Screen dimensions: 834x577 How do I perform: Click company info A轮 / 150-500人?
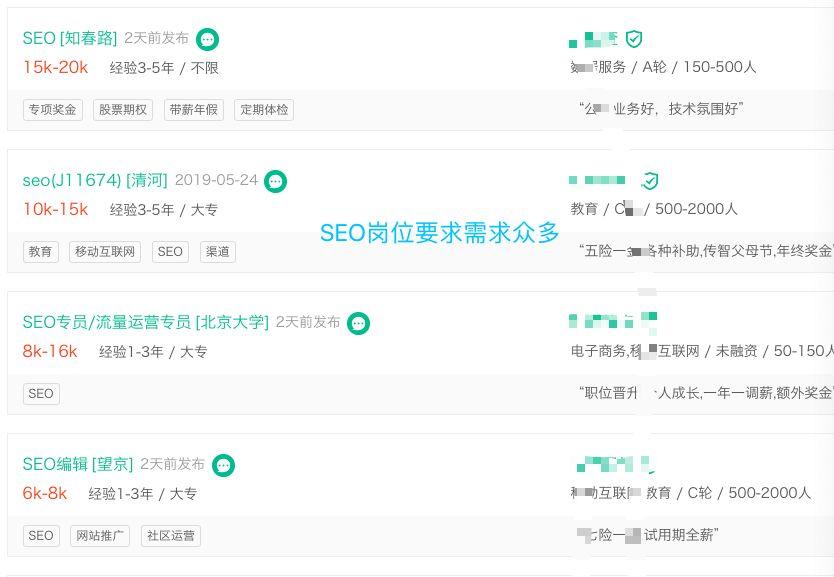point(699,68)
